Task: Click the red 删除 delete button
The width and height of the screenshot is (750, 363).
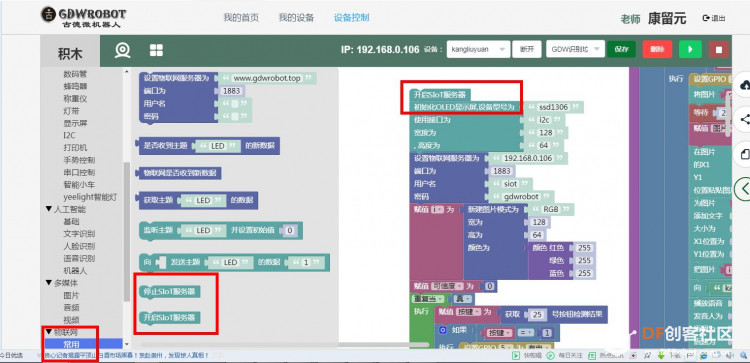Action: [657, 49]
